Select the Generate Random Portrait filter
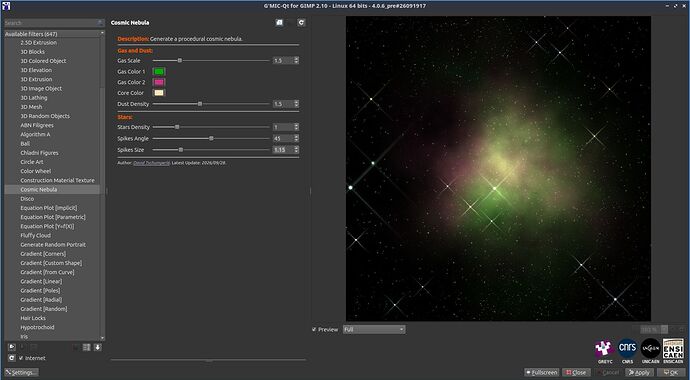This screenshot has height=380, width=690. pos(53,245)
